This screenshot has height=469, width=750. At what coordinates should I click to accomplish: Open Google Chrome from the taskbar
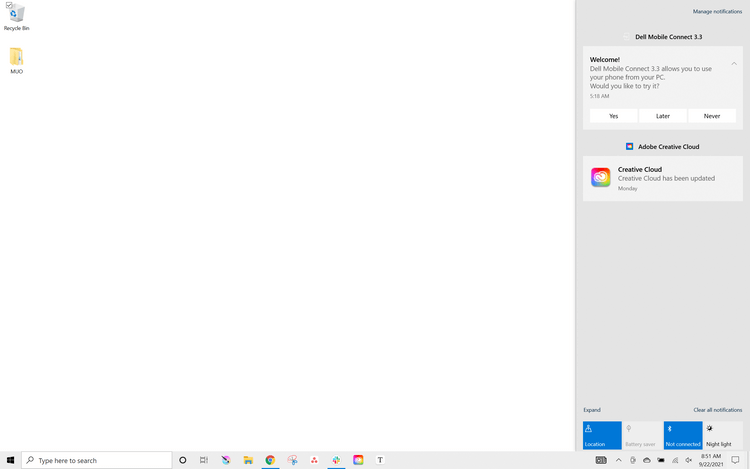pos(270,460)
